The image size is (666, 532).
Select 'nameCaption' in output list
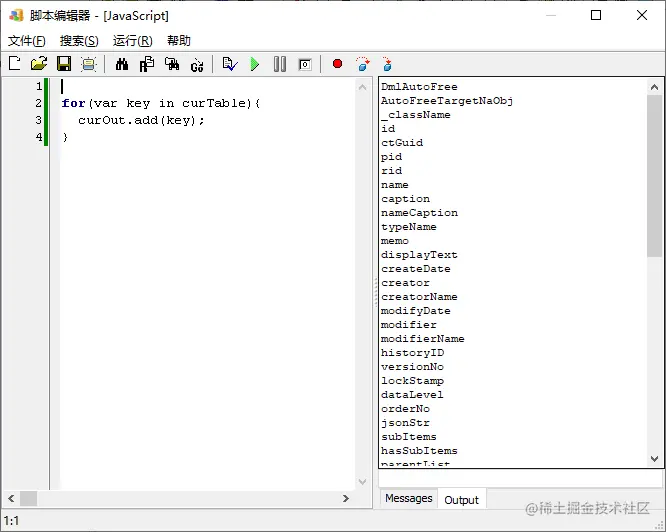[x=419, y=213]
